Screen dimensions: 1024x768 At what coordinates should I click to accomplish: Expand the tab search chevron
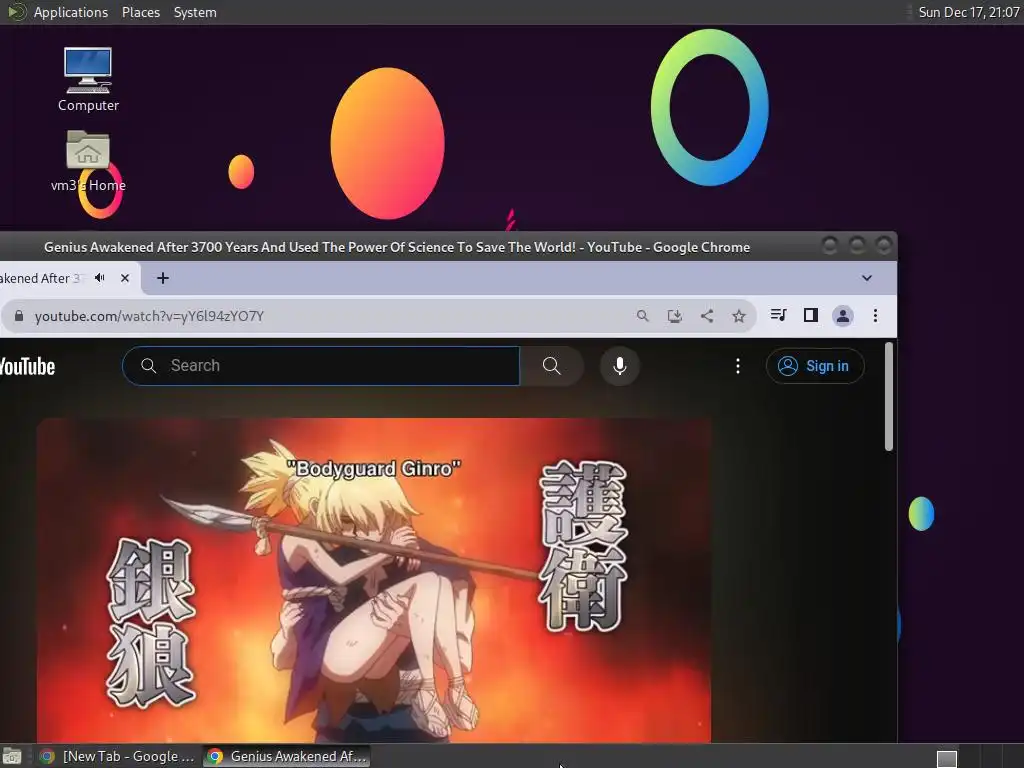[867, 278]
